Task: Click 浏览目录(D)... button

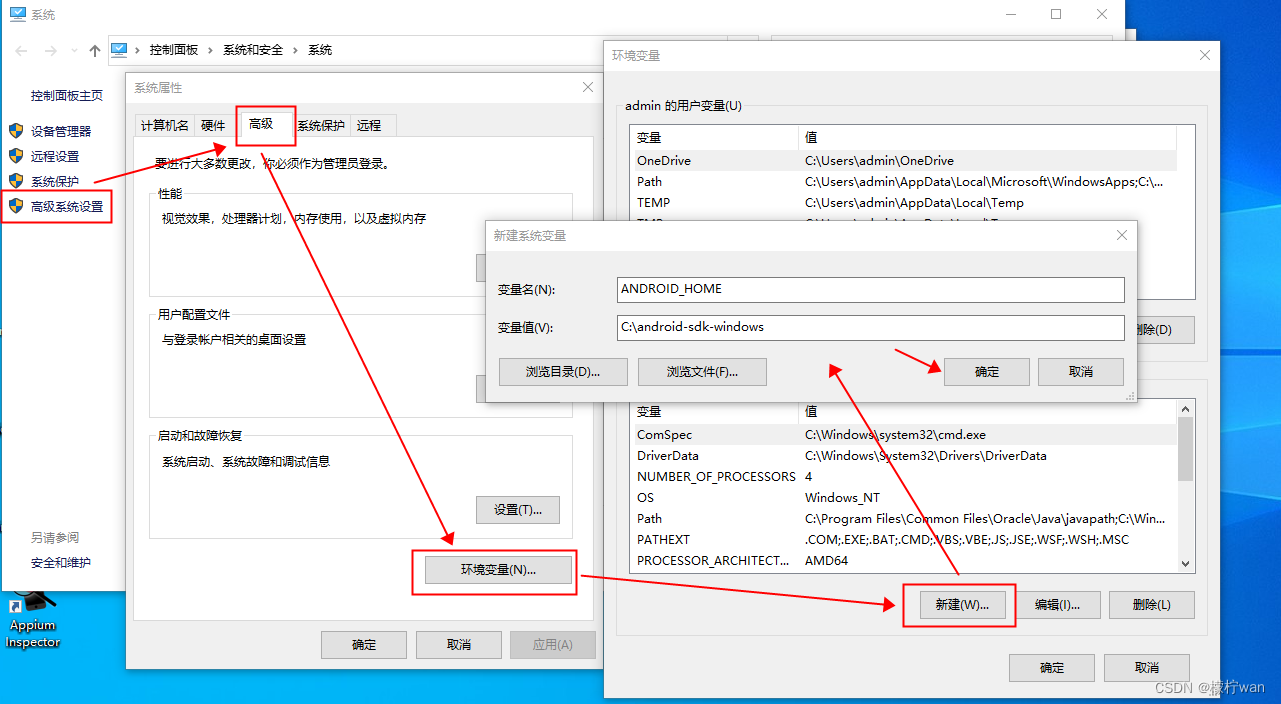Action: pyautogui.click(x=563, y=371)
